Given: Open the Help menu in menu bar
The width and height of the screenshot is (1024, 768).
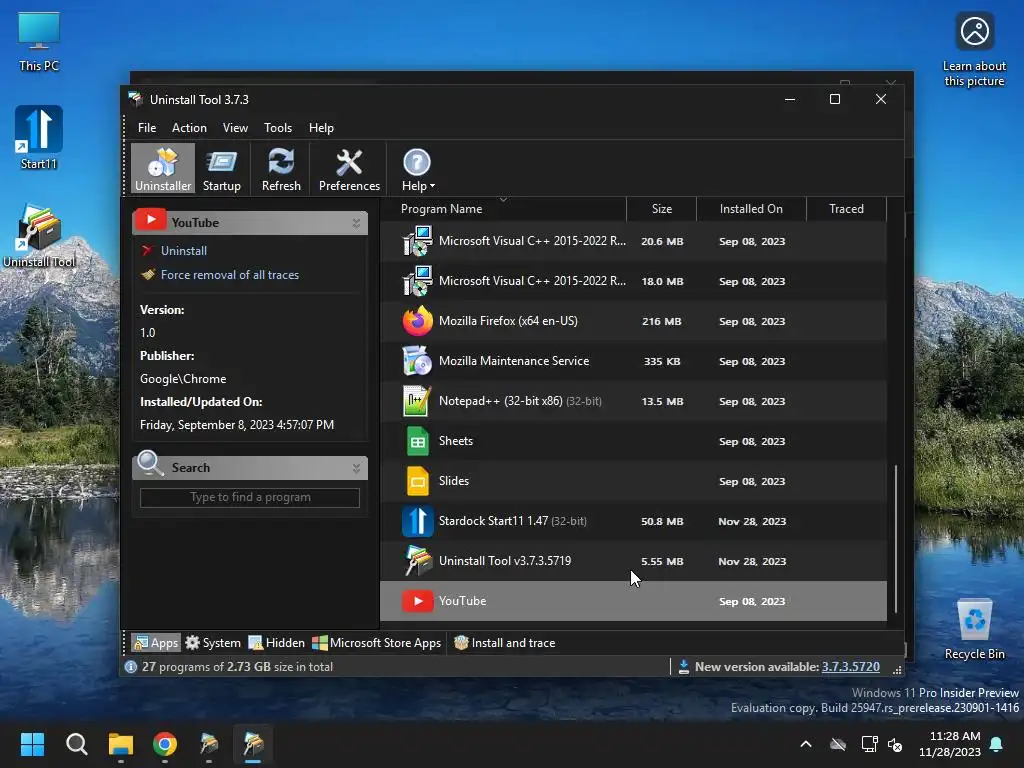Looking at the screenshot, I should 321,127.
